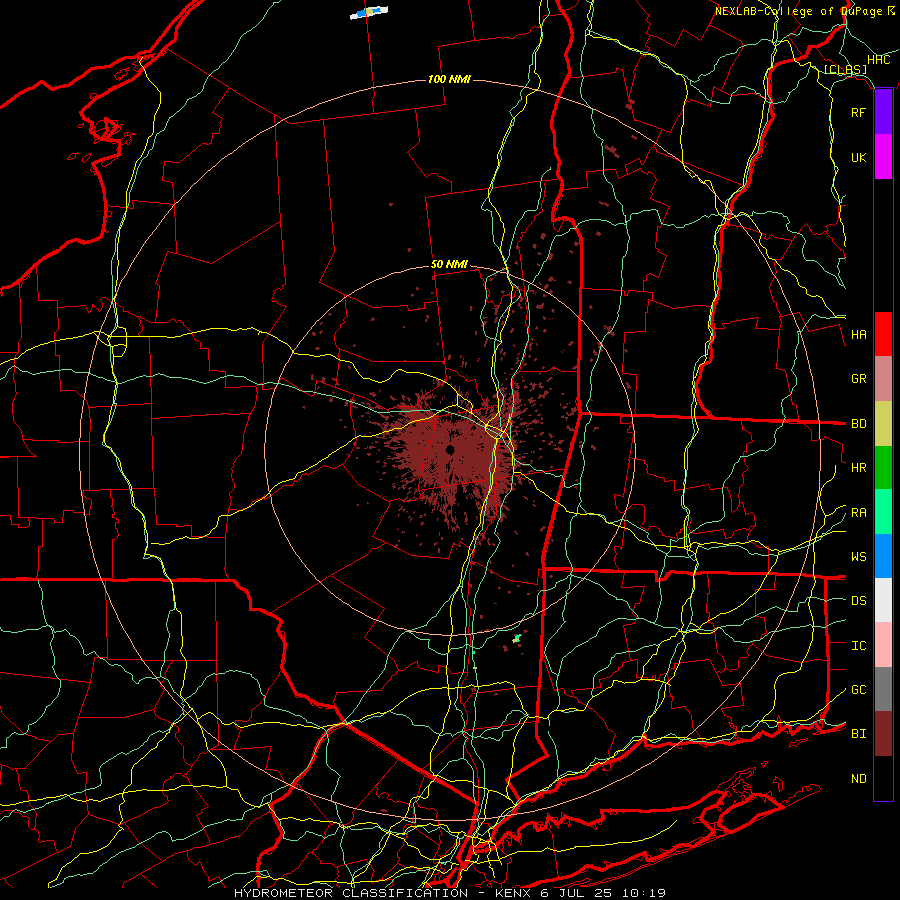Pick the yellow BD legend swatch
The width and height of the screenshot is (900, 900).
[x=883, y=423]
